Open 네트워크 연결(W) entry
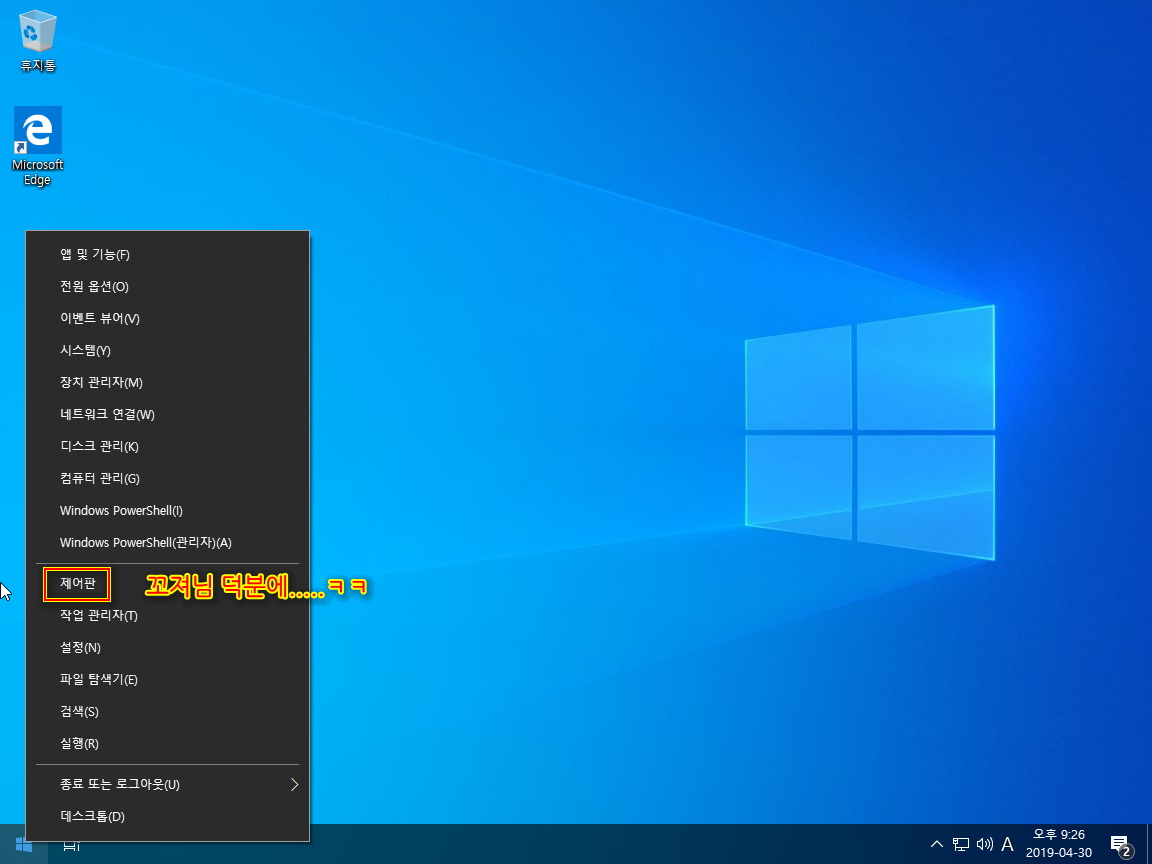Viewport: 1152px width, 864px height. tap(168, 414)
